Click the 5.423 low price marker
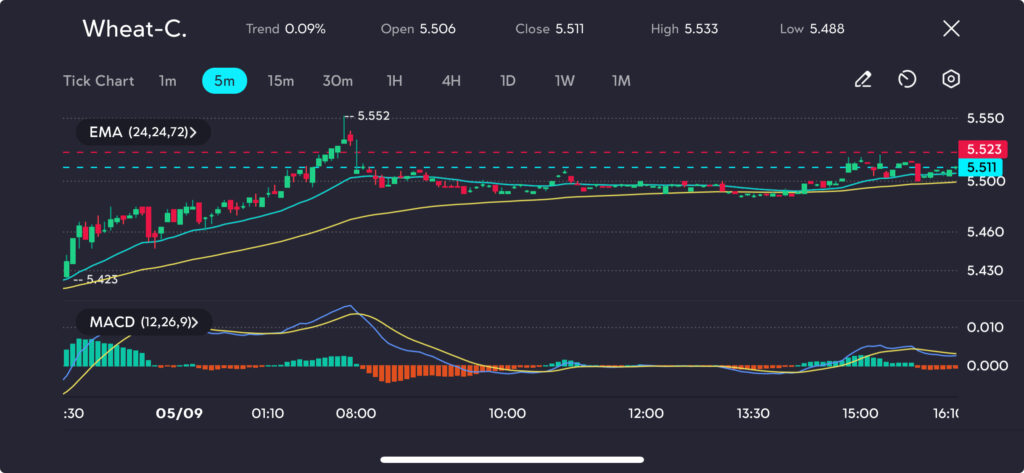 pyautogui.click(x=100, y=280)
